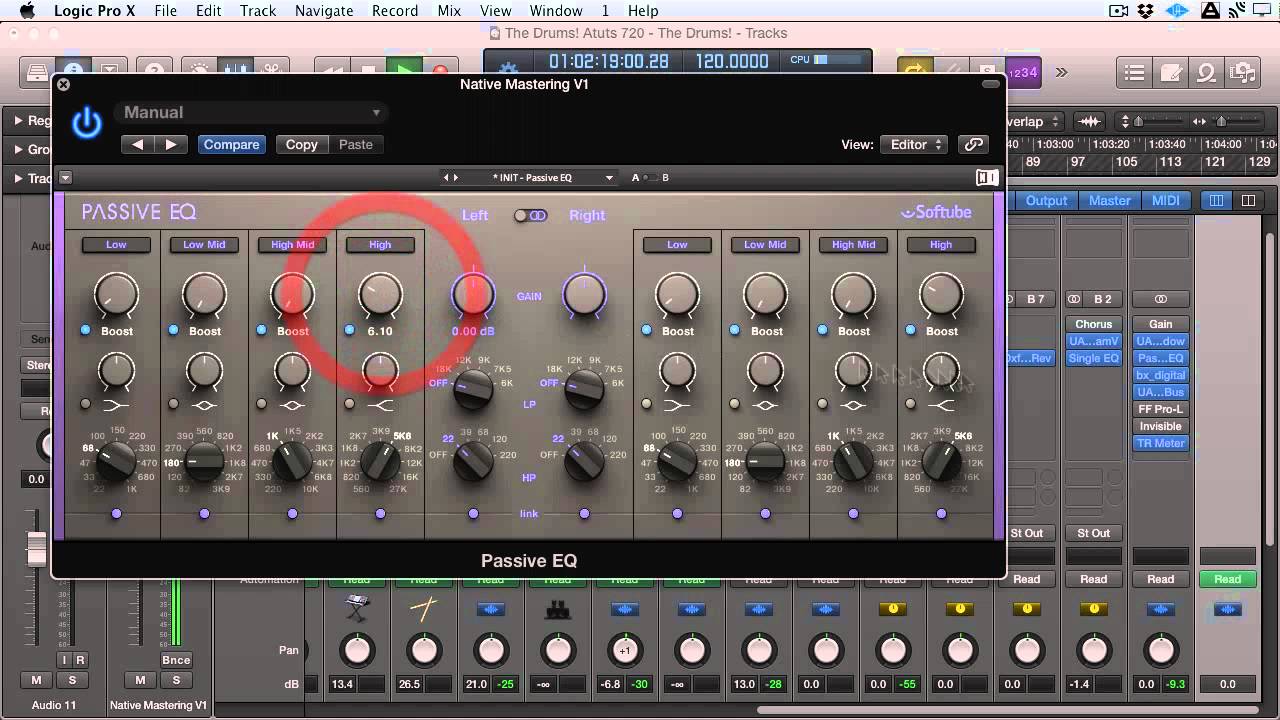The height and width of the screenshot is (720, 1280).
Task: Toggle the plugin power bypass button
Action: pyautogui.click(x=87, y=124)
